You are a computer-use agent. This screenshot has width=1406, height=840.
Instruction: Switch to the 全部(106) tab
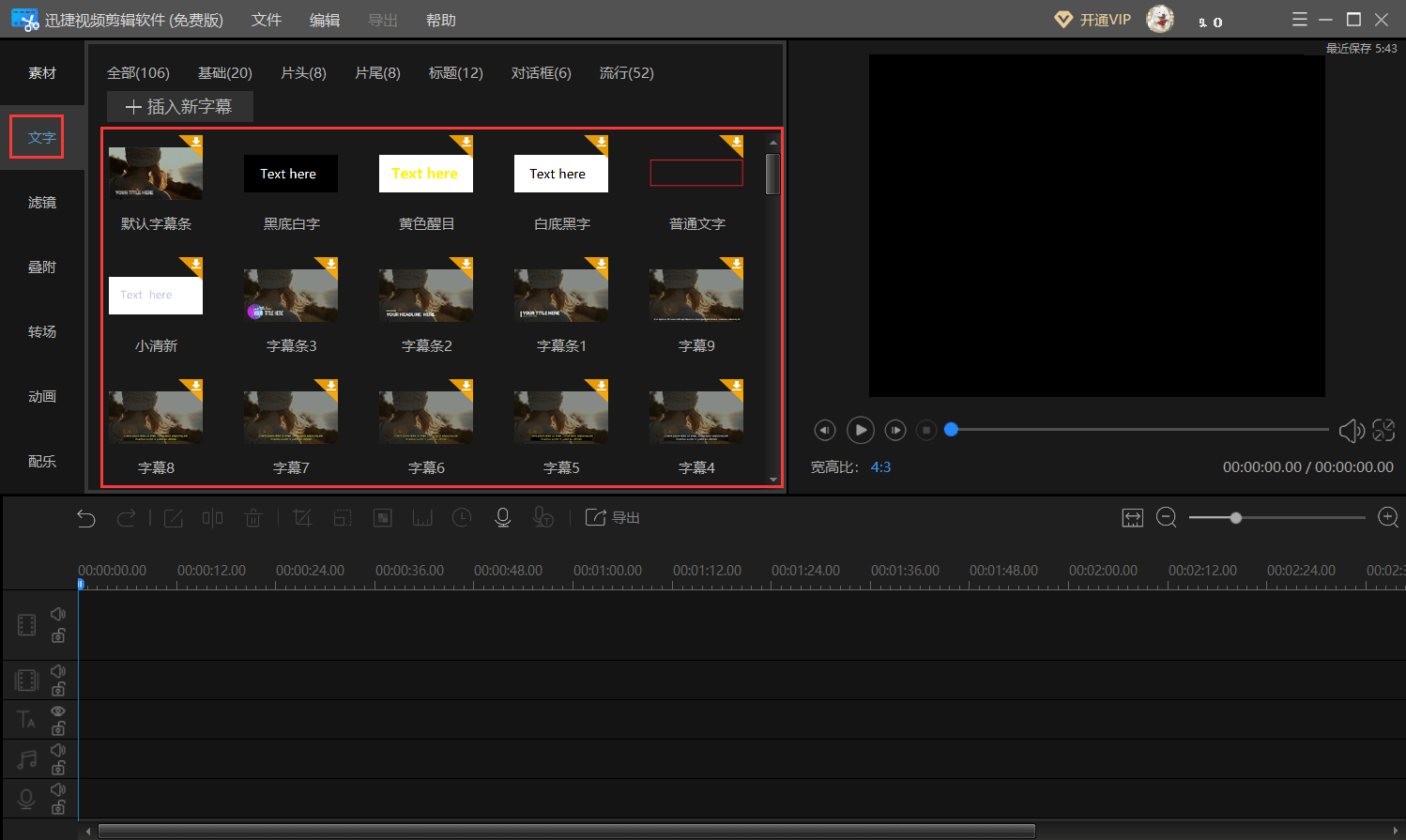138,72
